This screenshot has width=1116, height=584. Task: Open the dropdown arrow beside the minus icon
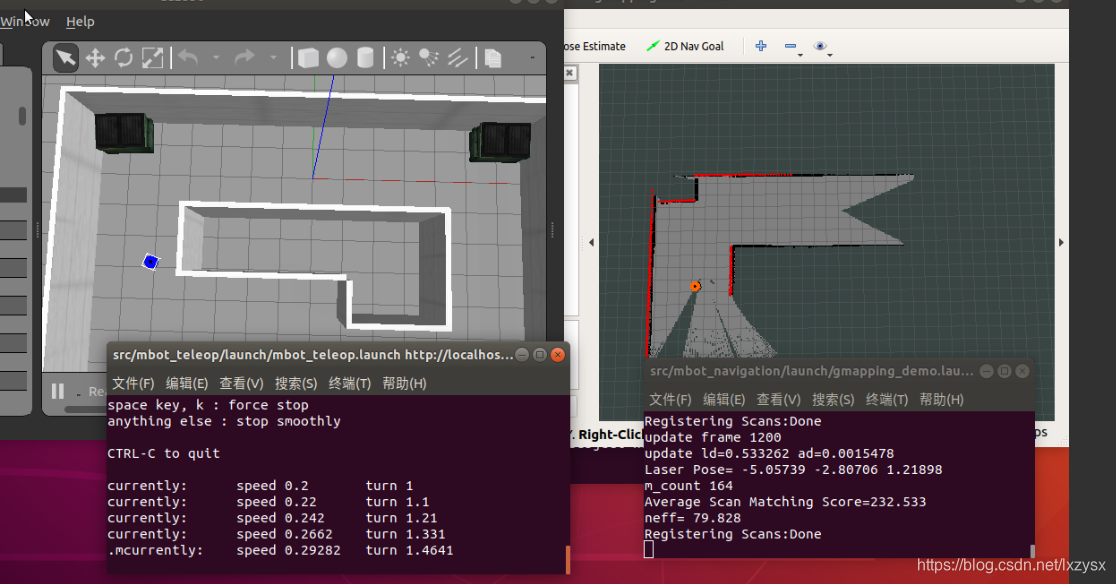801,55
